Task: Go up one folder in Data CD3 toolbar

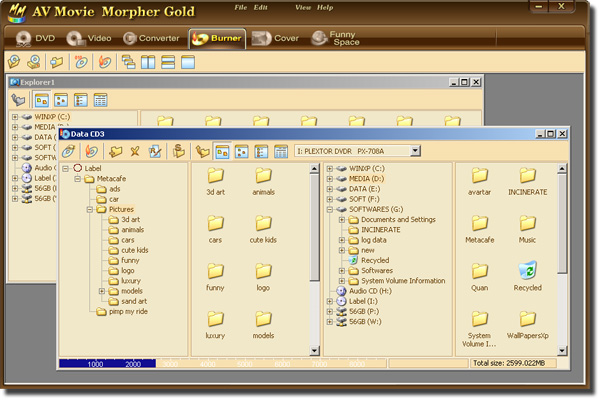Action: [202, 151]
